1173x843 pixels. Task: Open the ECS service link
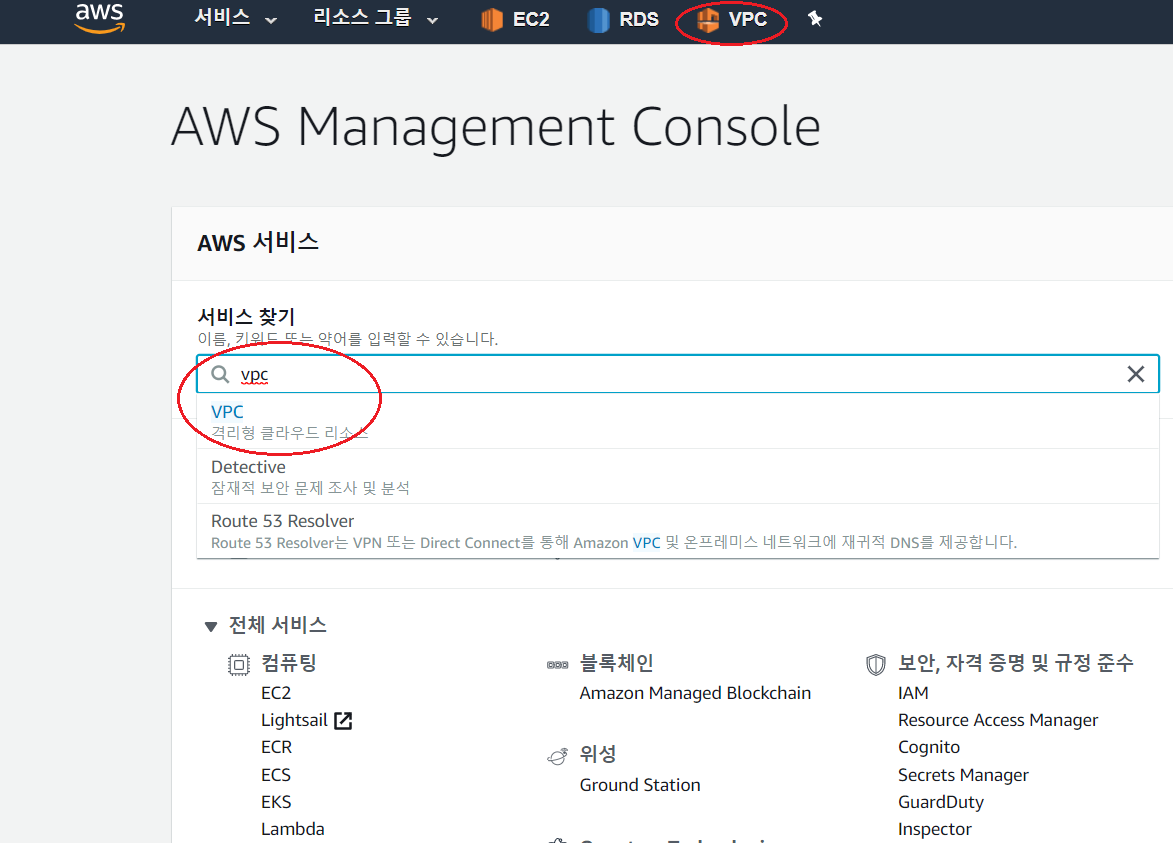click(276, 775)
